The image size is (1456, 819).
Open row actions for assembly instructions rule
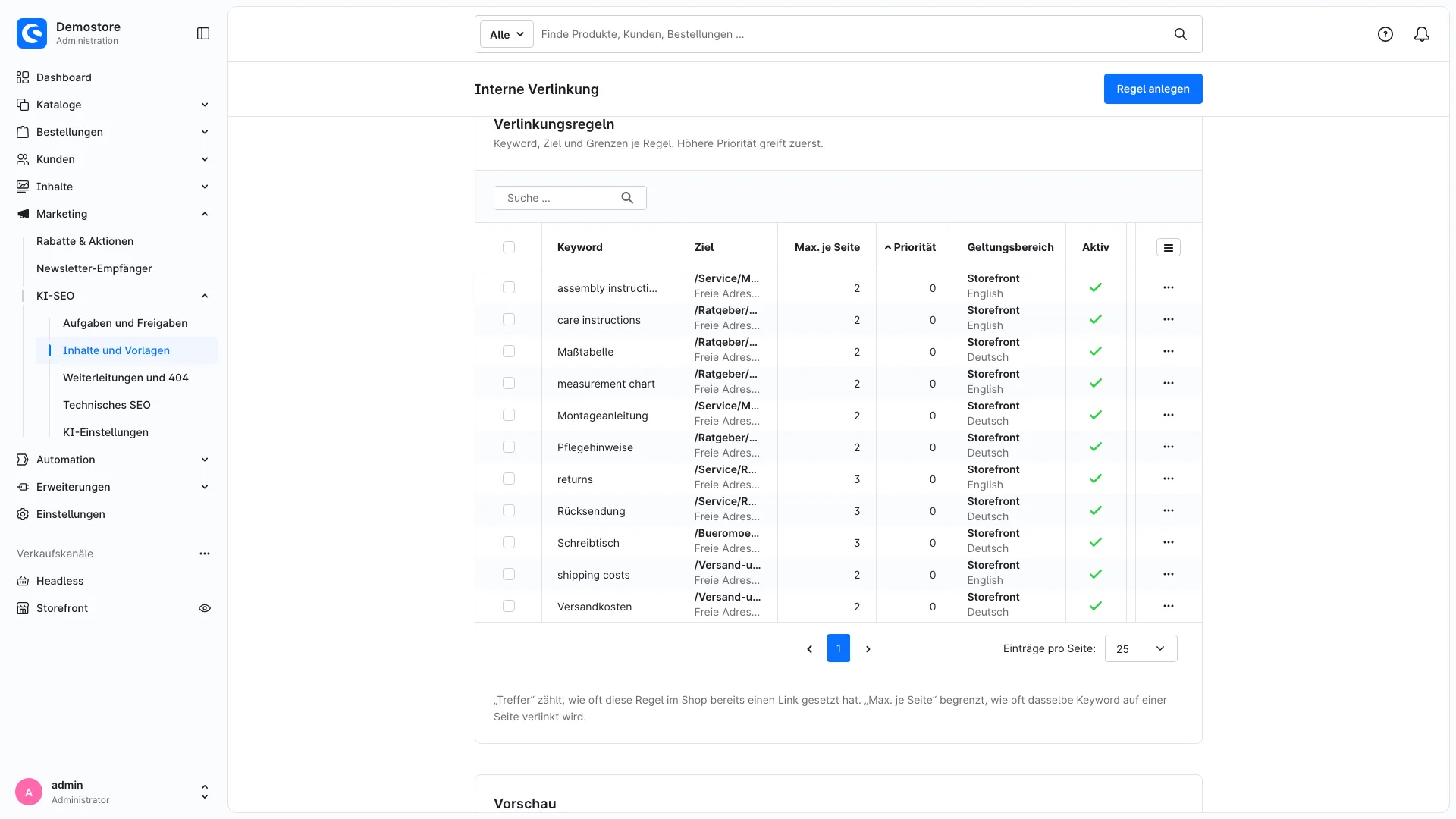point(1169,287)
